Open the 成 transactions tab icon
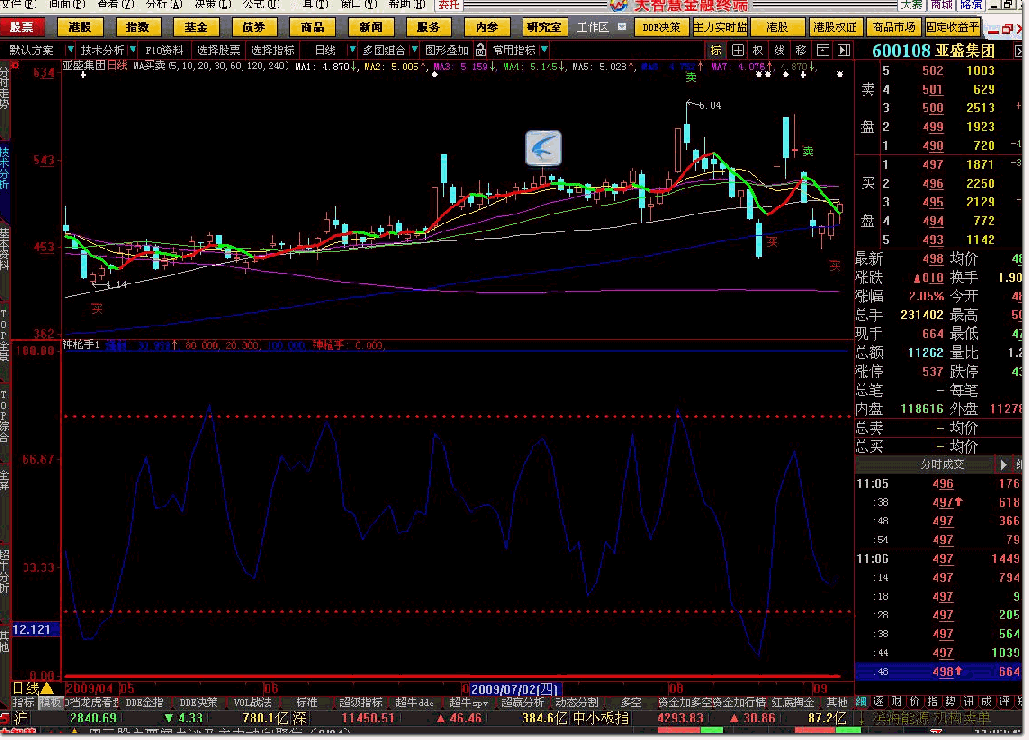The image size is (1029, 740). point(986,702)
